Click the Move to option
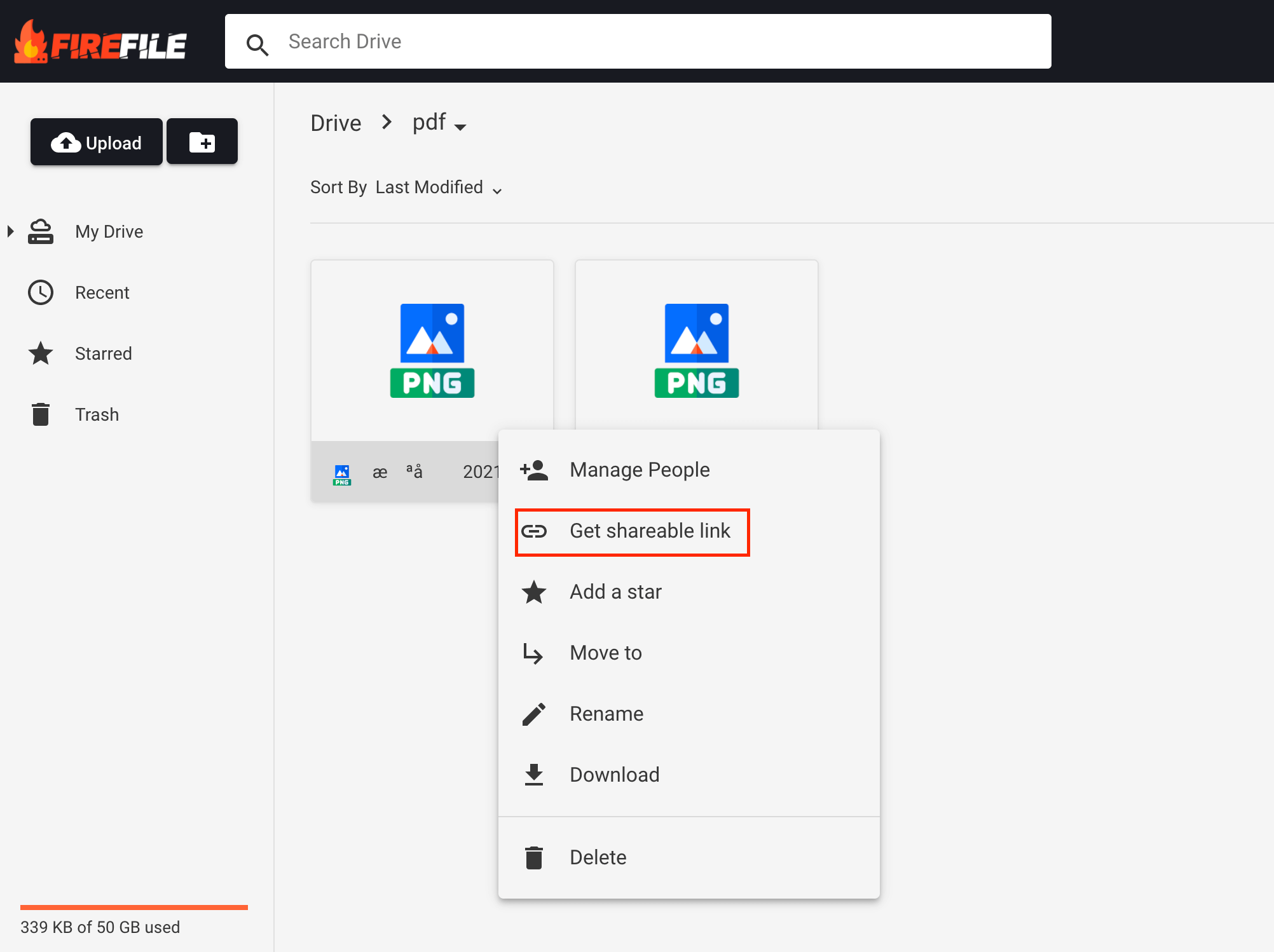Screen dimensions: 1274x952 (605, 653)
